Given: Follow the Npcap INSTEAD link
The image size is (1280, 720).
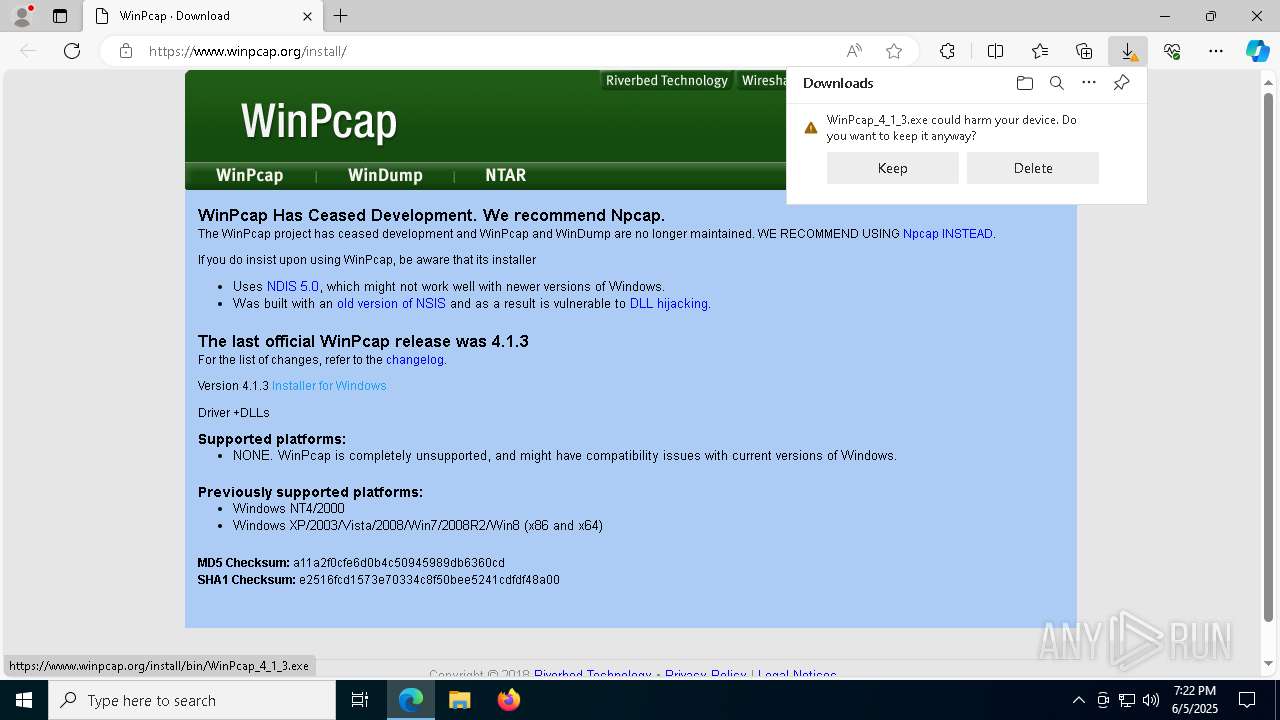Looking at the screenshot, I should tap(948, 234).
